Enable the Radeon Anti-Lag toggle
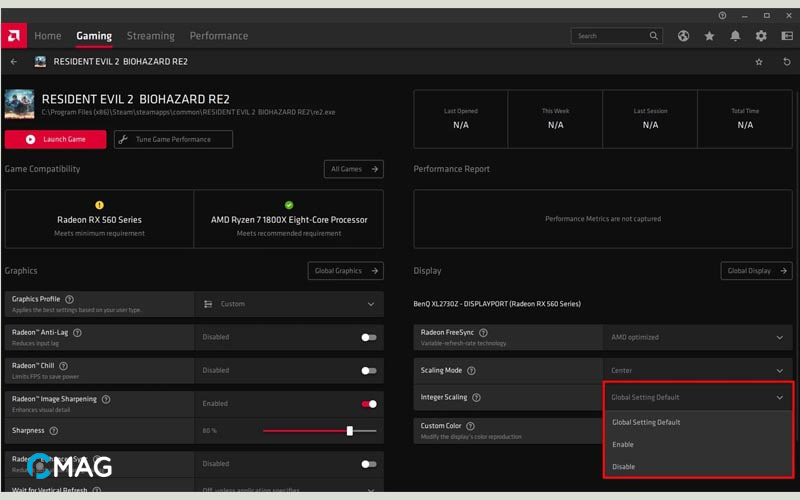 (x=369, y=337)
